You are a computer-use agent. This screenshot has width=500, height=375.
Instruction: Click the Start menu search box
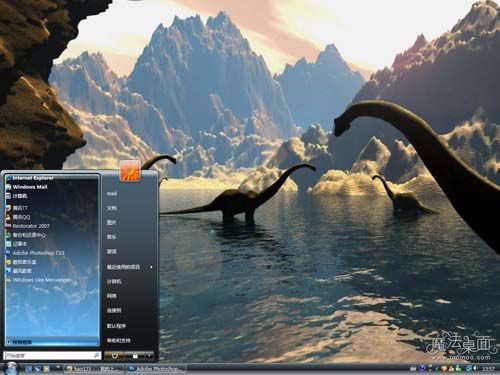point(52,355)
